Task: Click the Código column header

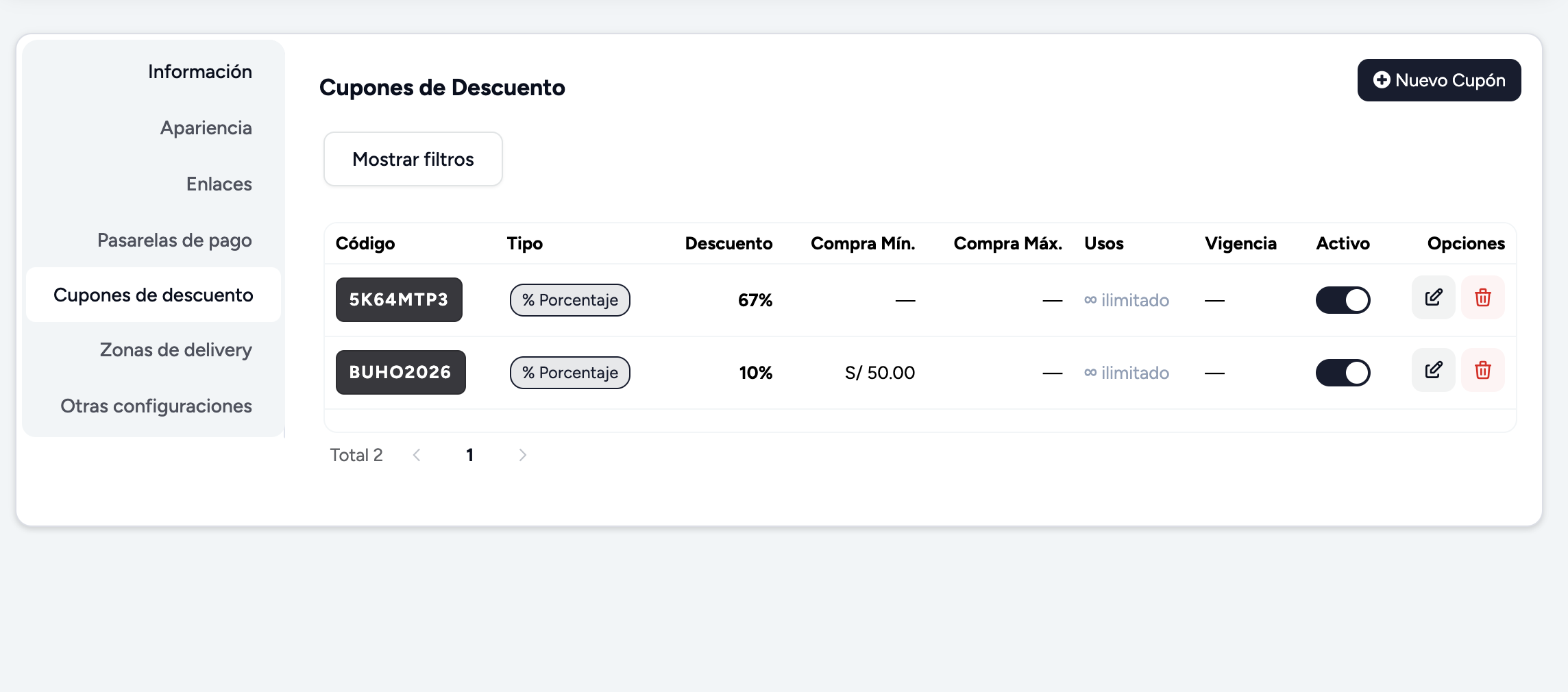Action: point(365,244)
